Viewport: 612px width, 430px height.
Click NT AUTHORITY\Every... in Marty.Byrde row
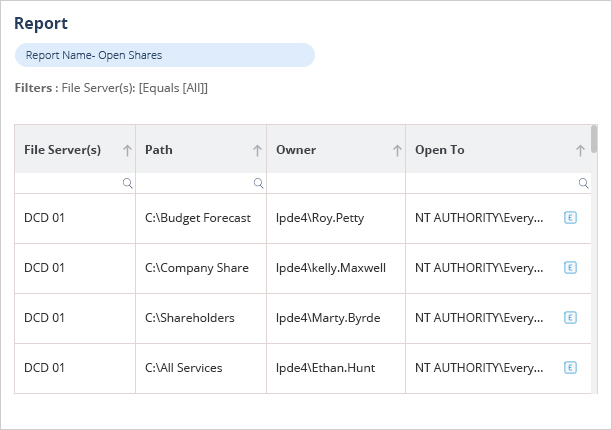tap(479, 318)
